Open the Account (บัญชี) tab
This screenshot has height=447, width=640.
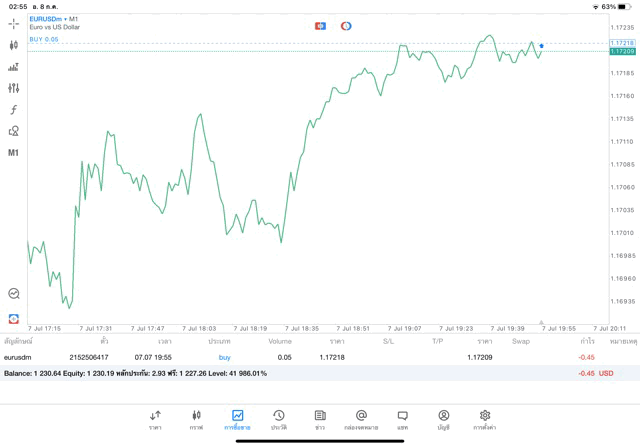[443, 419]
